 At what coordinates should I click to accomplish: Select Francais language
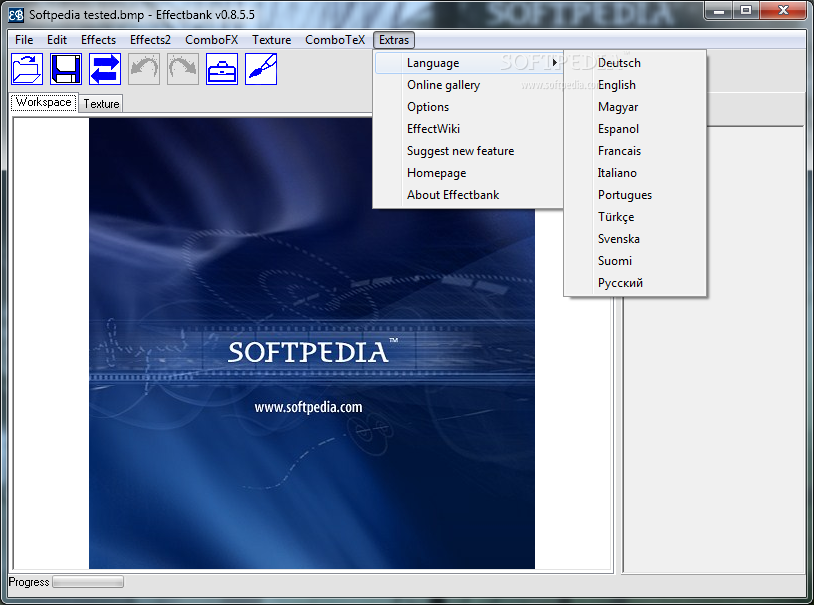click(635, 151)
